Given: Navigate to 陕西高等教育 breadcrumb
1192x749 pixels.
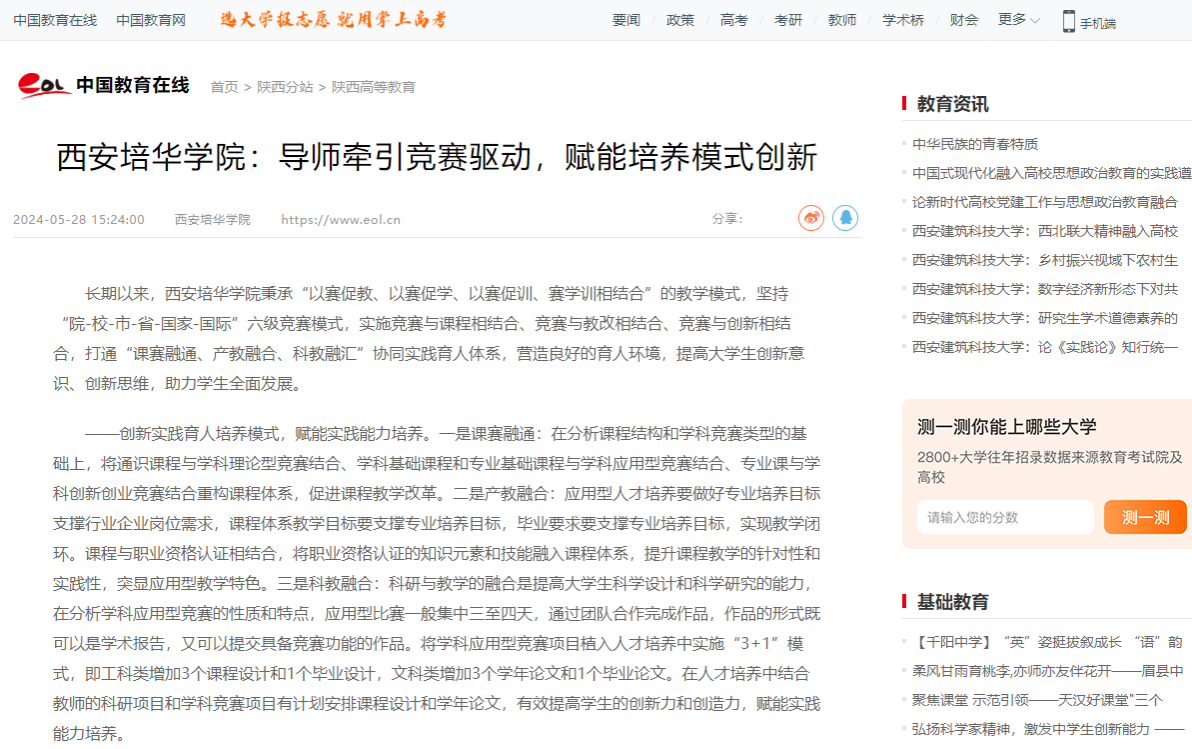Looking at the screenshot, I should click(x=373, y=87).
